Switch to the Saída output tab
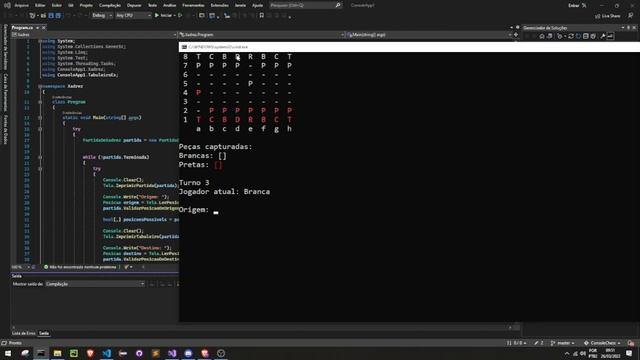 [x=44, y=333]
